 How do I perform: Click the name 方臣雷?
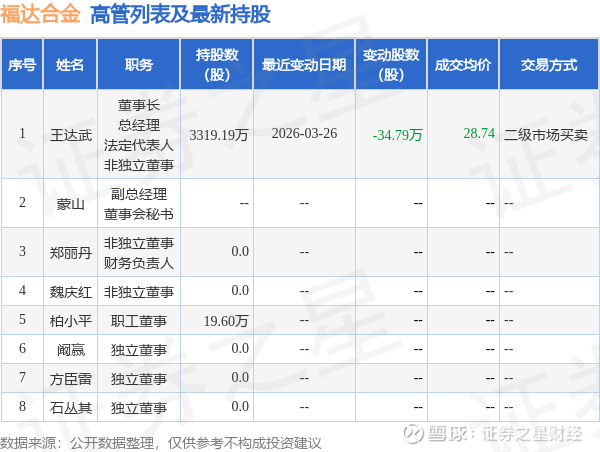pos(71,379)
